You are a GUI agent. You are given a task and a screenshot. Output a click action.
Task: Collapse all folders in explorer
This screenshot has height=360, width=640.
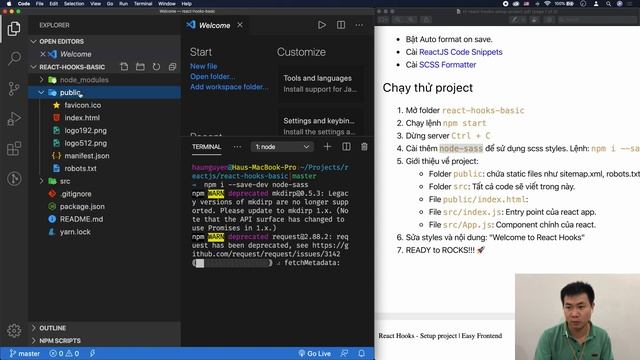[x=172, y=67]
